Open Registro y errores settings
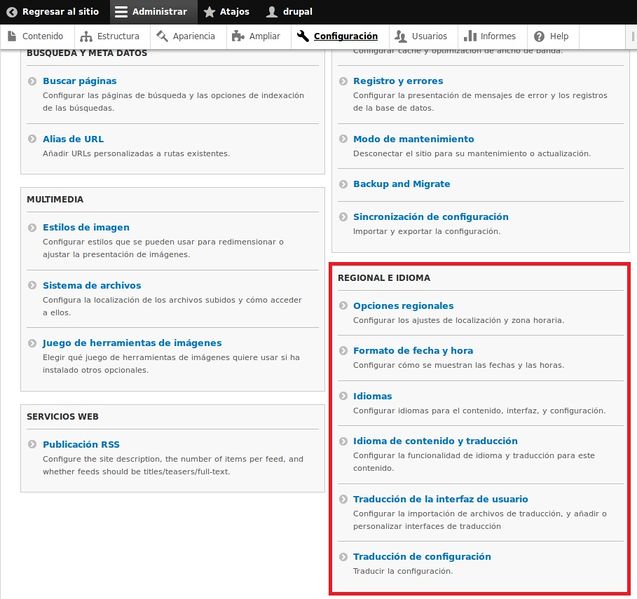Image resolution: width=637 pixels, height=599 pixels. click(x=398, y=81)
